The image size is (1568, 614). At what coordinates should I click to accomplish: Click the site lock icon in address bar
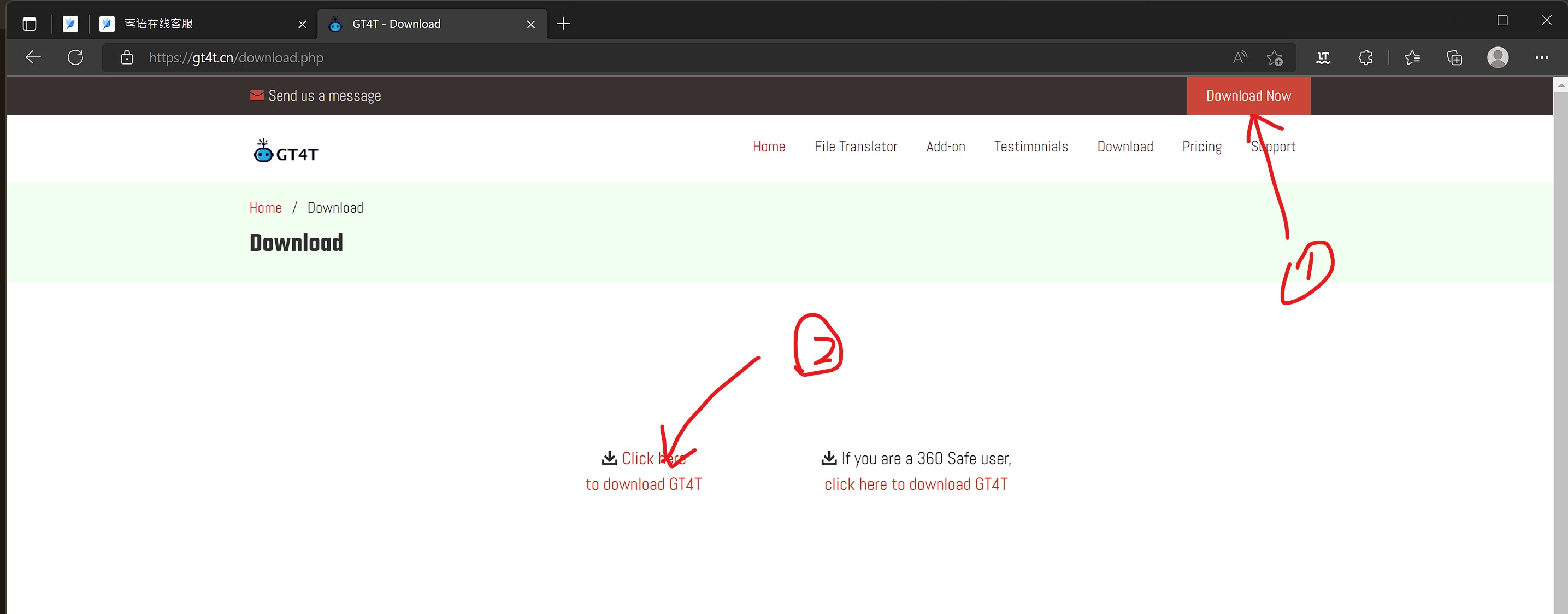click(127, 57)
